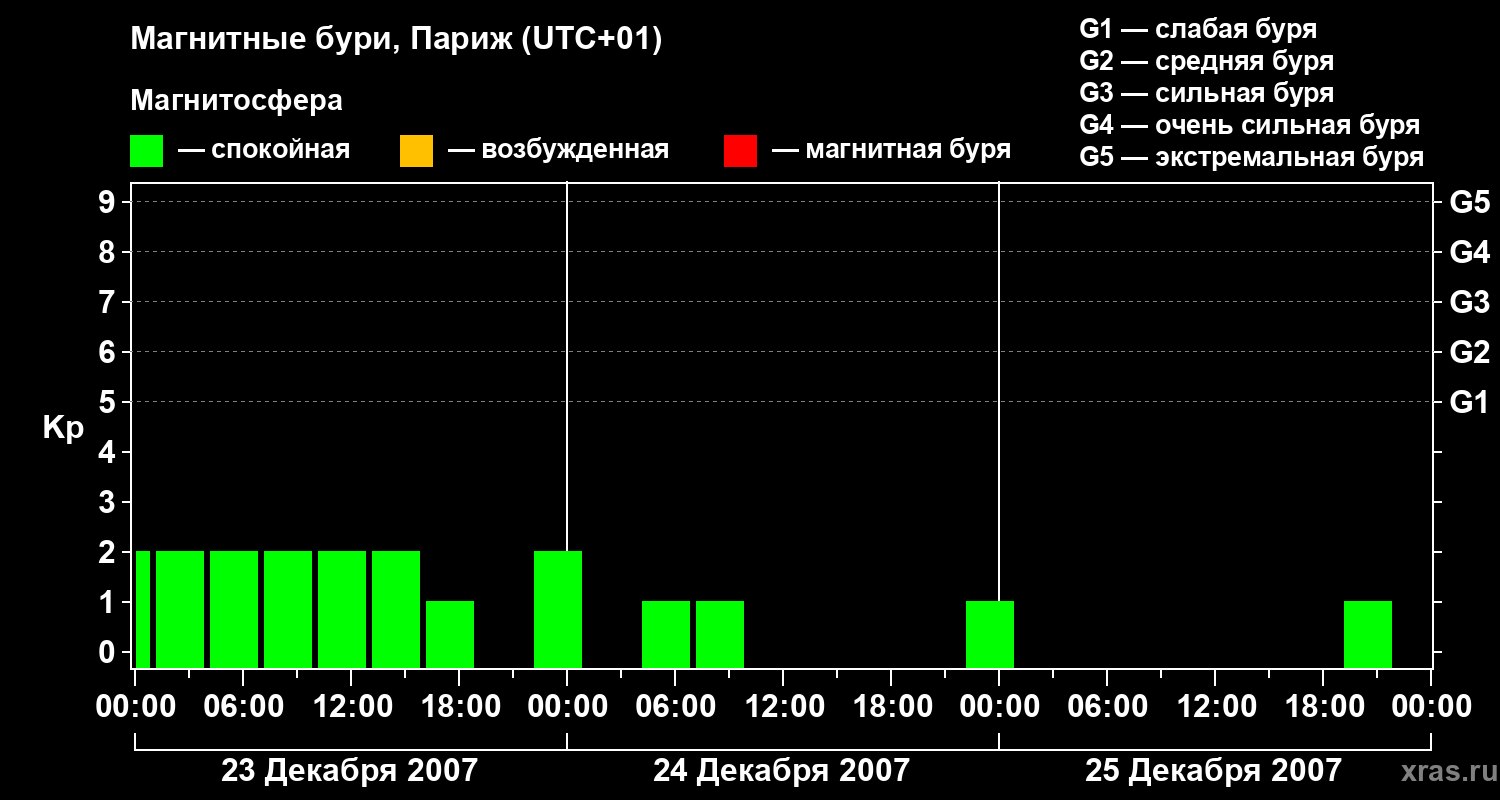Screen dimensions: 1500x800
Task: Click the Kp 2 bar crossing midnight into 24 December
Action: (x=558, y=609)
